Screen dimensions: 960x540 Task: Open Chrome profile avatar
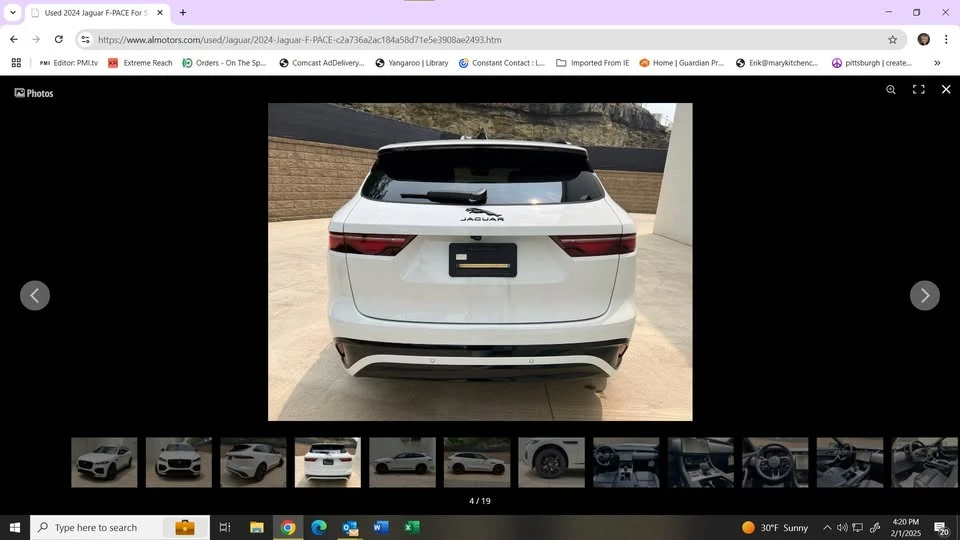(x=923, y=40)
